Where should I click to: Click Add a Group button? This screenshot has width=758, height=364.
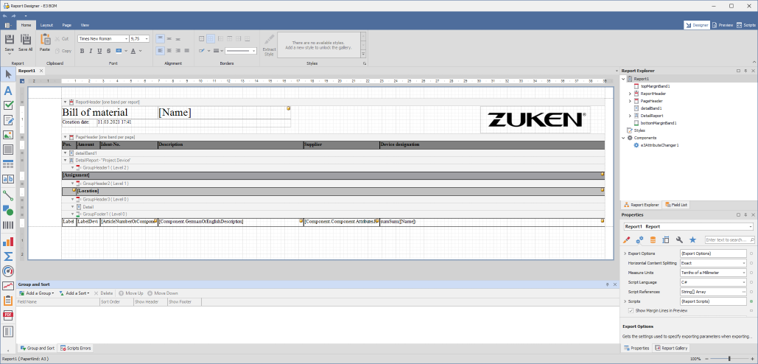36,293
